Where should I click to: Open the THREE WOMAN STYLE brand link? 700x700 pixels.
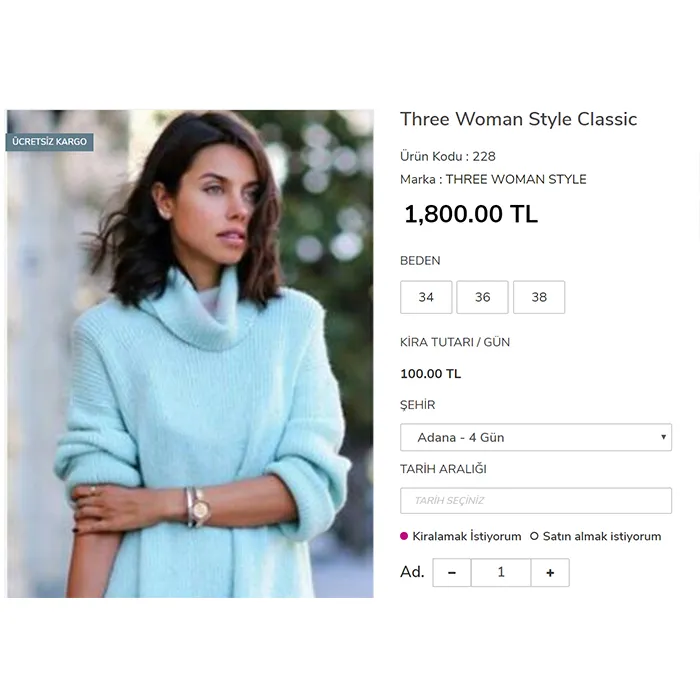[516, 179]
